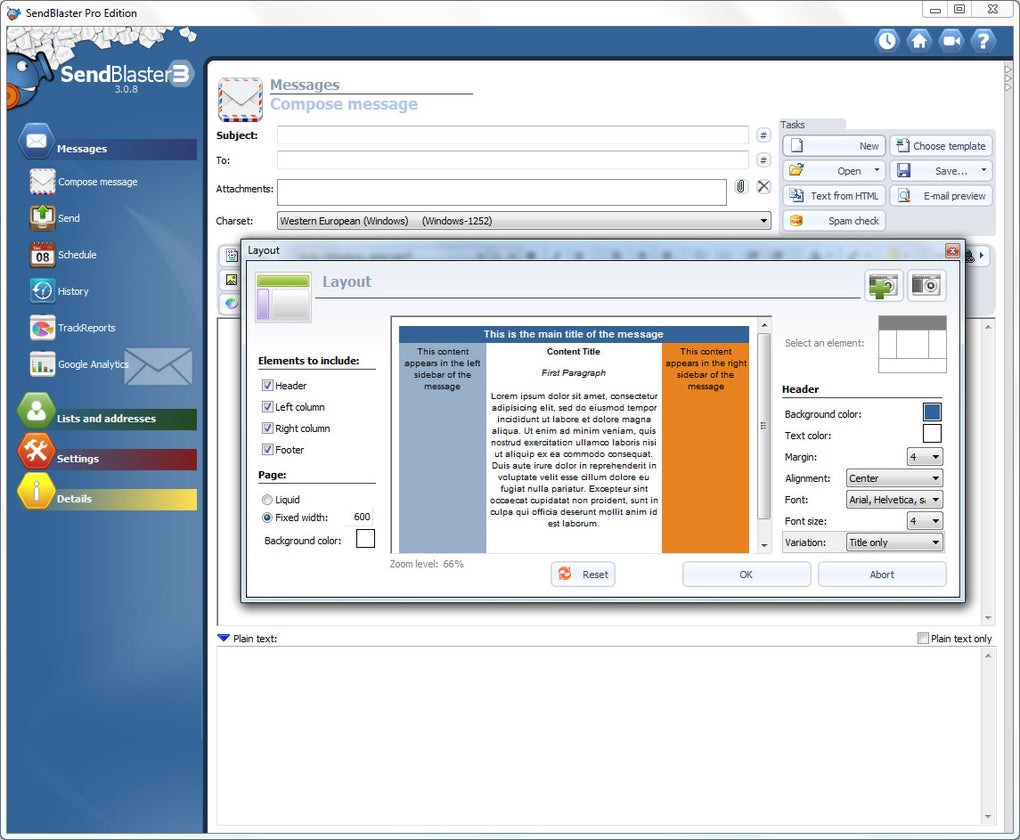Toggle the Footer checkbox
Screen dimensions: 1020x840
(268, 450)
